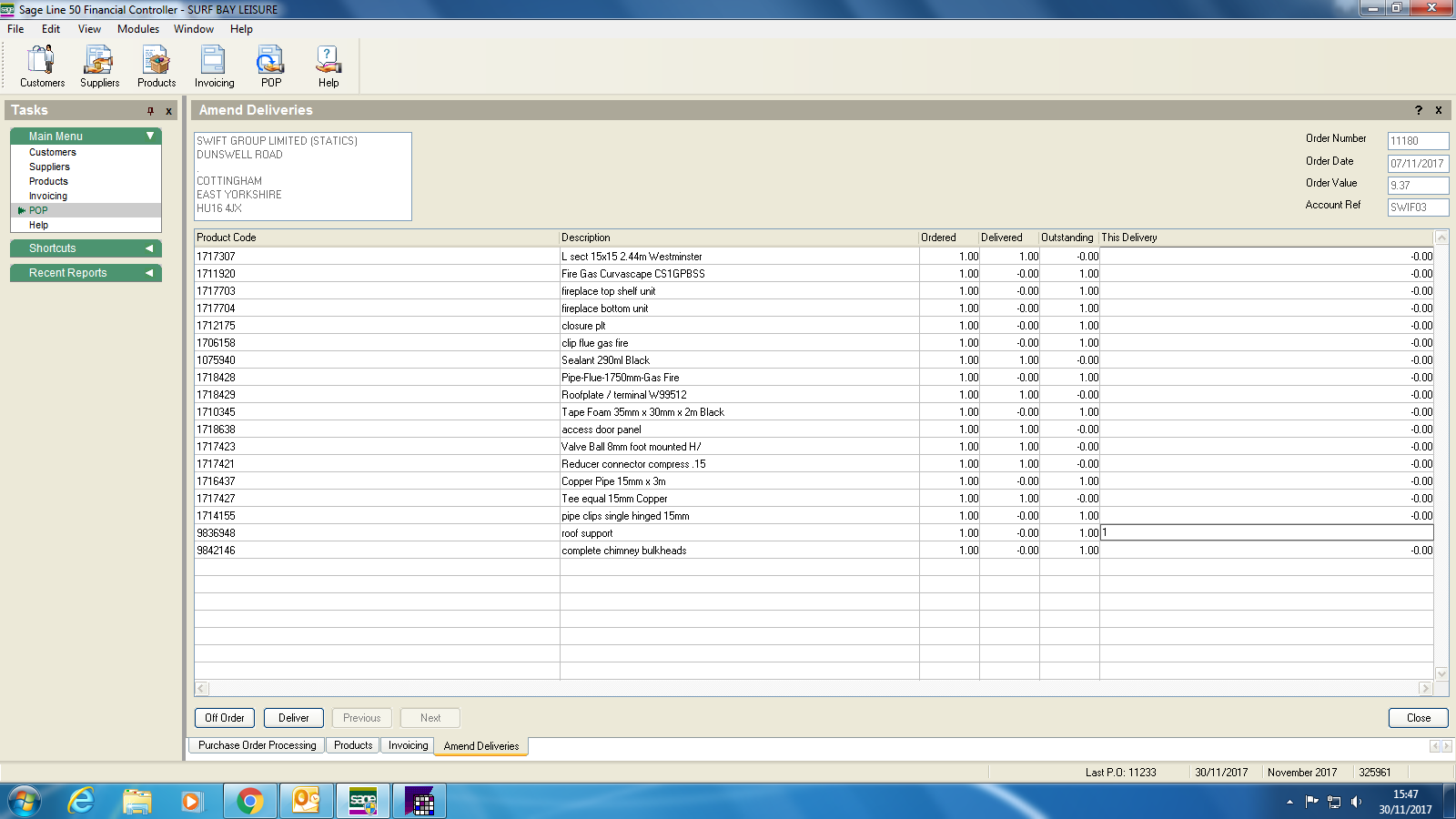Image resolution: width=1456 pixels, height=819 pixels.
Task: Open the View menu
Action: click(89, 29)
